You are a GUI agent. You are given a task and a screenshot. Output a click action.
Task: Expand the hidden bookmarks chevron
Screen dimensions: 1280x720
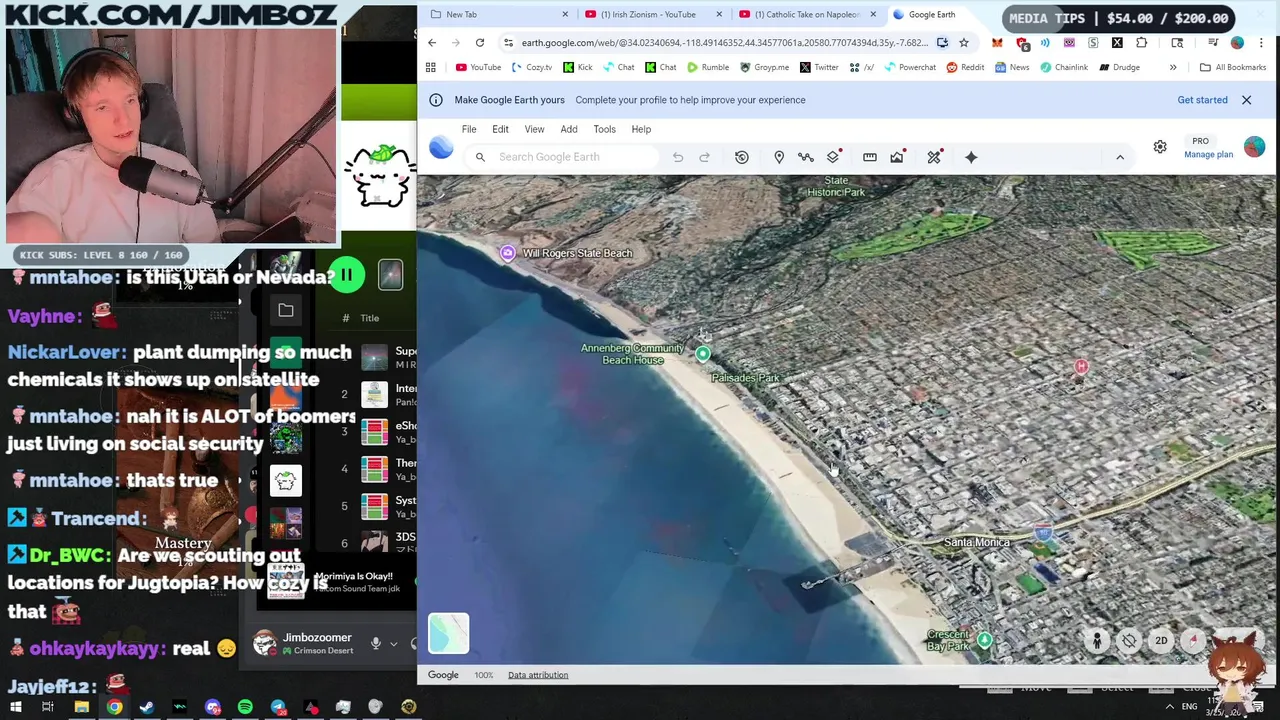point(1173,67)
